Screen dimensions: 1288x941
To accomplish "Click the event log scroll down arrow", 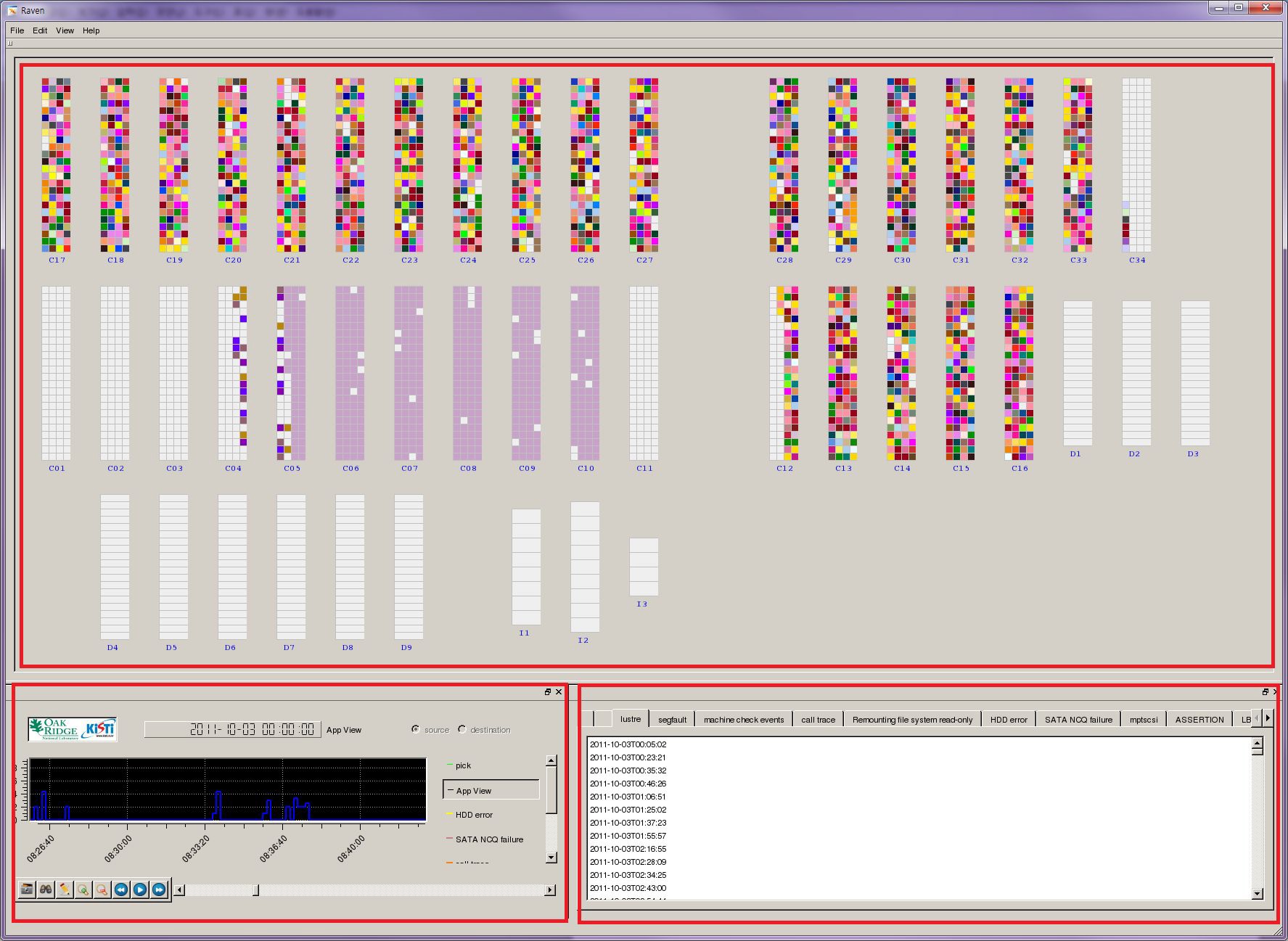I will (x=1258, y=894).
